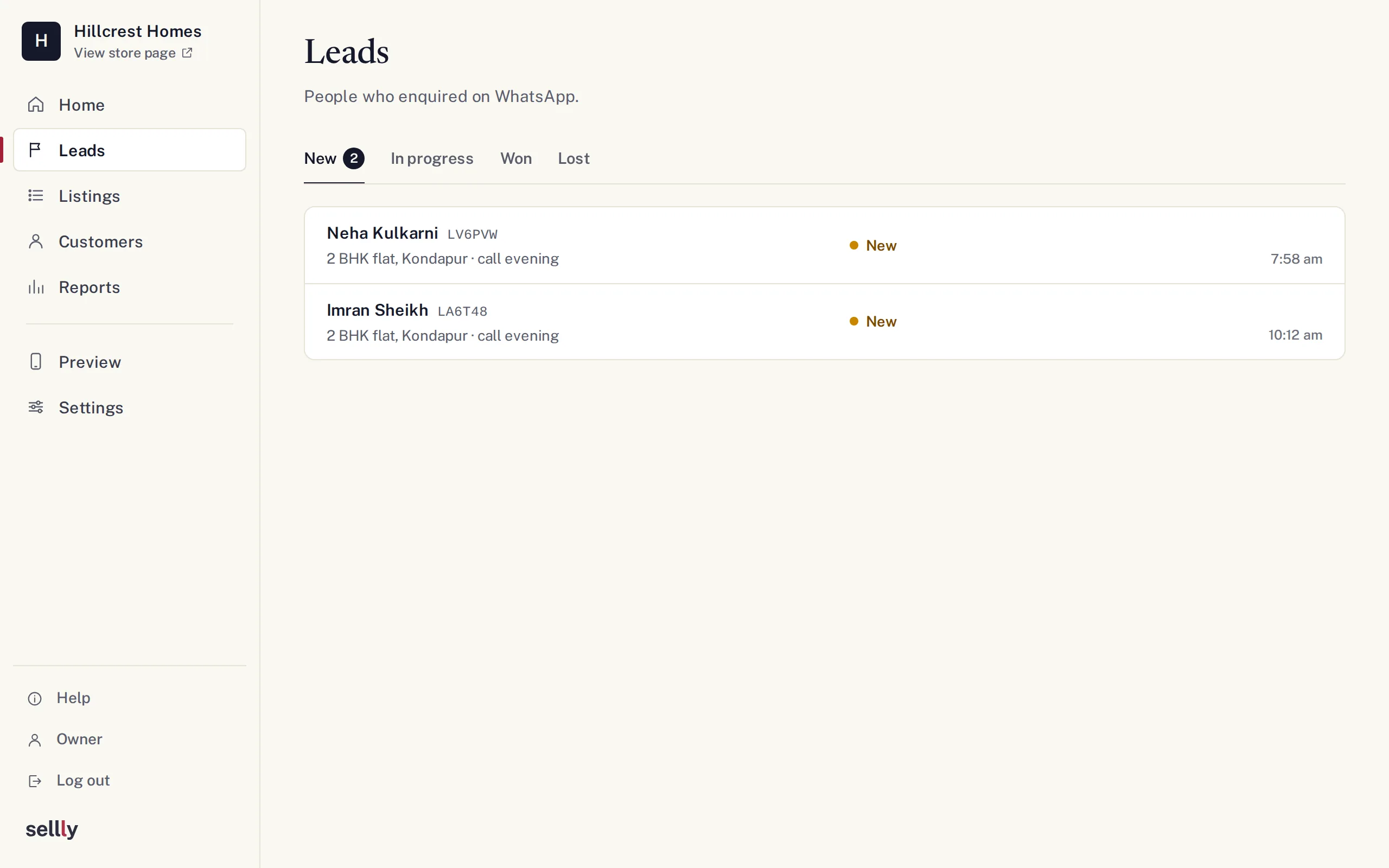Click the Listings list icon

(36, 196)
